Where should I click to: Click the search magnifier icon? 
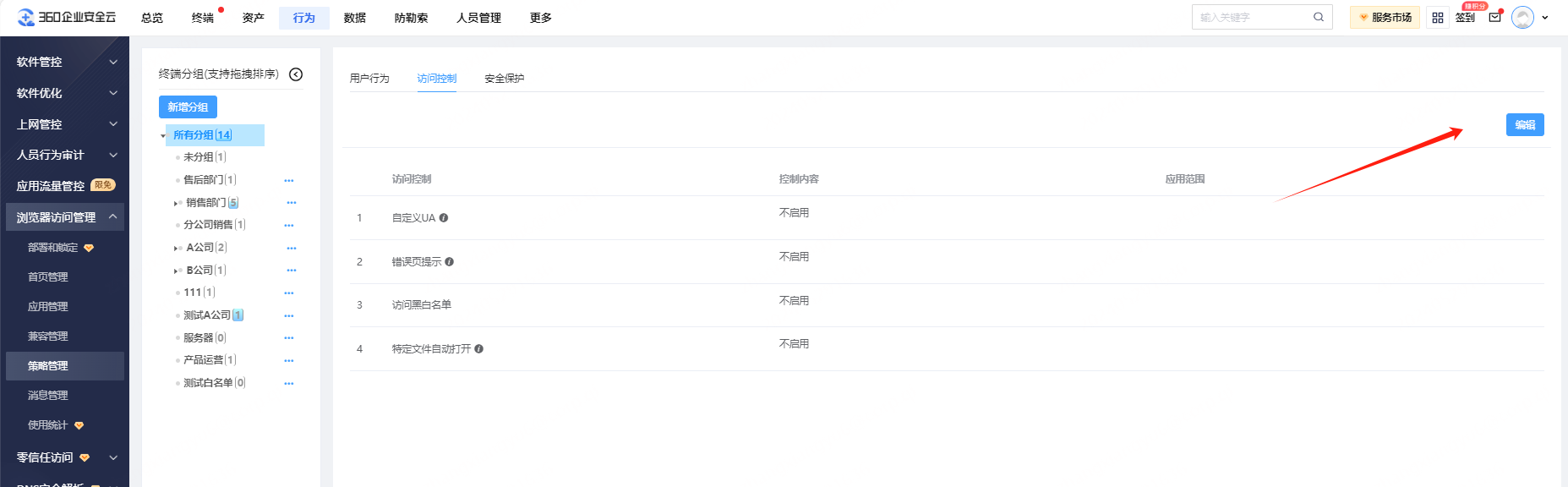click(x=1318, y=17)
